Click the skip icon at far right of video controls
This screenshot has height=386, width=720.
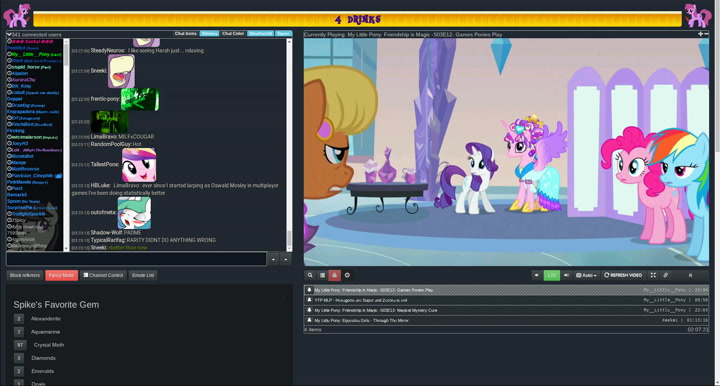690,275
